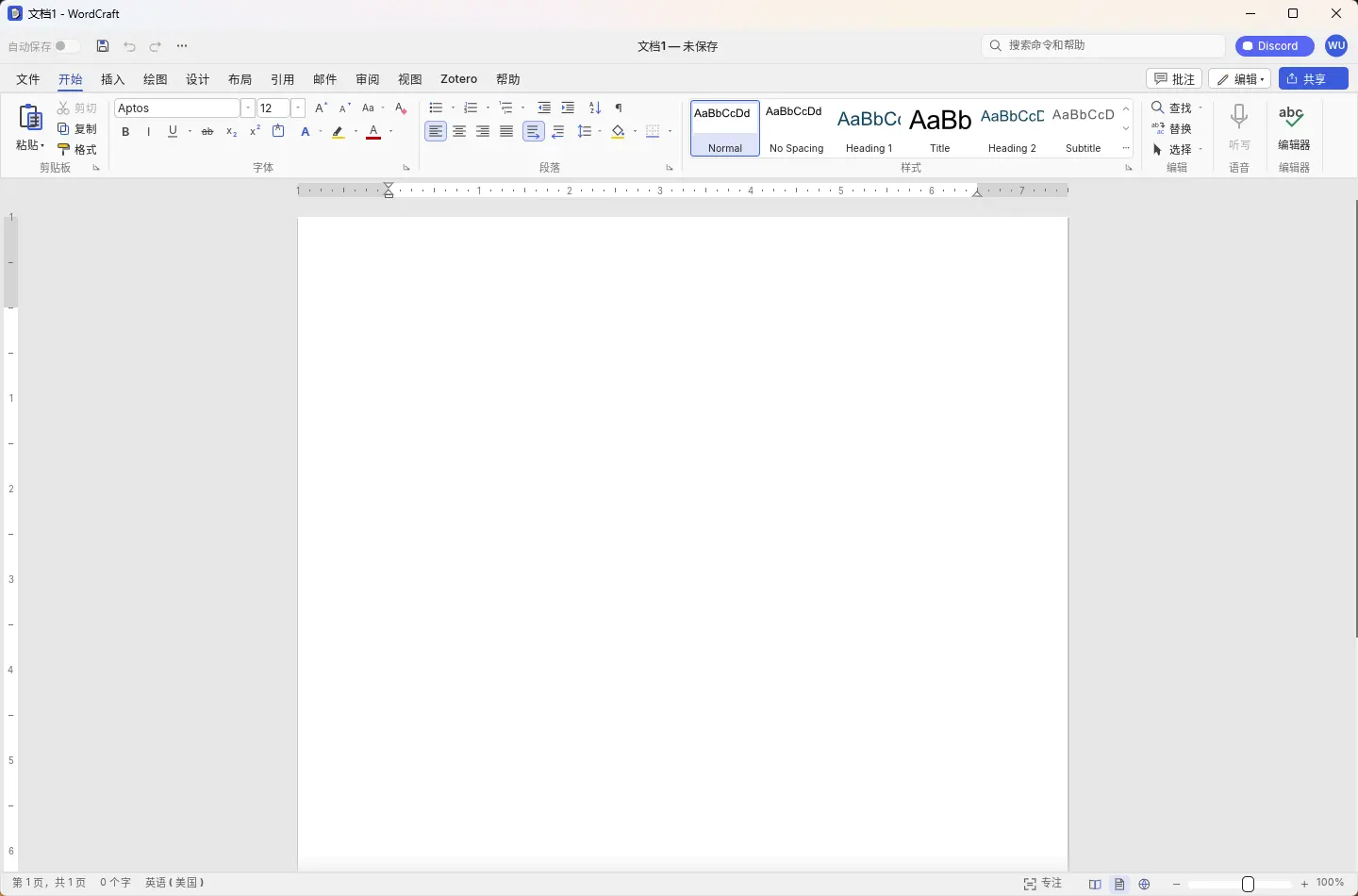Click the Undo arrow icon
The height and width of the screenshot is (896, 1358).
tap(130, 46)
